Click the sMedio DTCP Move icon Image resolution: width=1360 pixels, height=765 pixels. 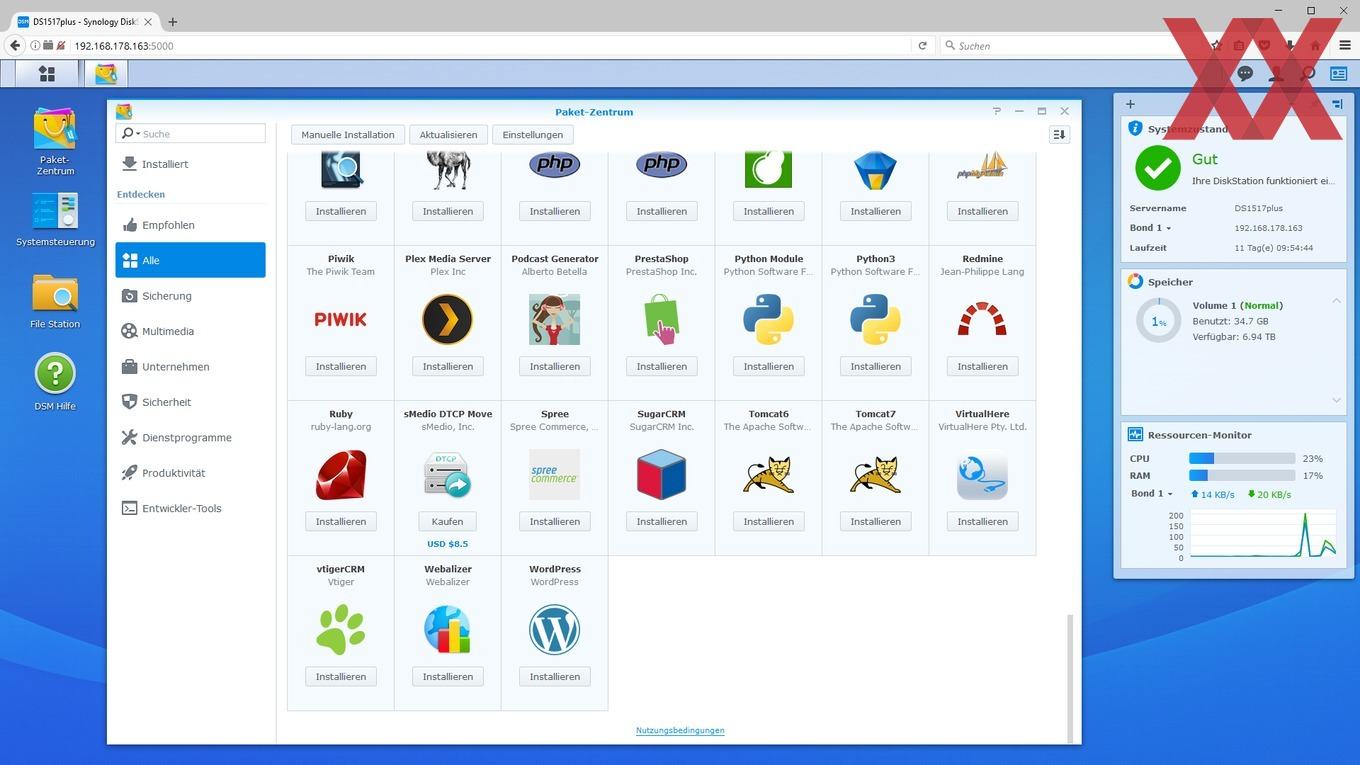[448, 474]
